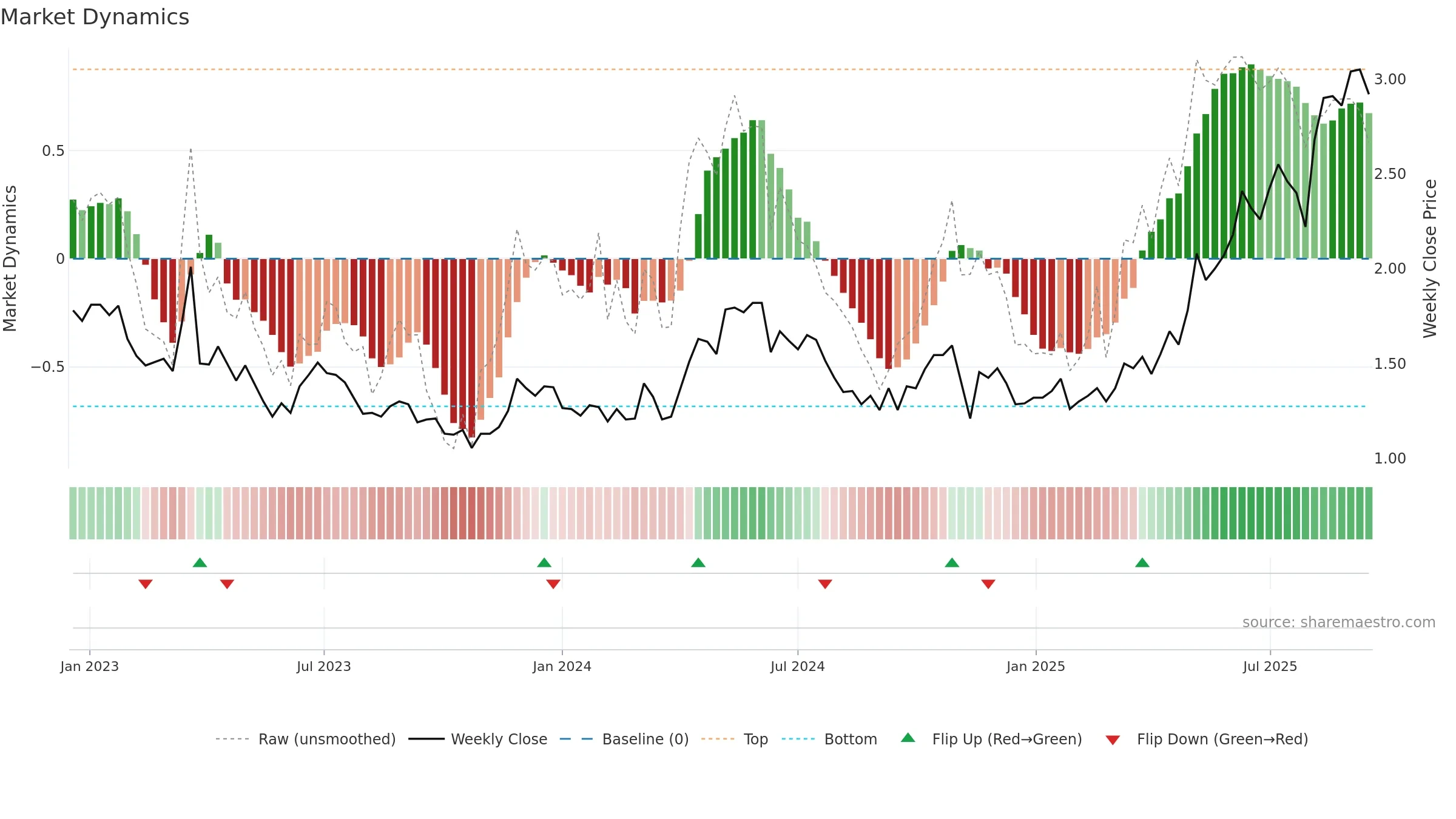
Task: Click the Jul 2024 axis label
Action: (798, 666)
